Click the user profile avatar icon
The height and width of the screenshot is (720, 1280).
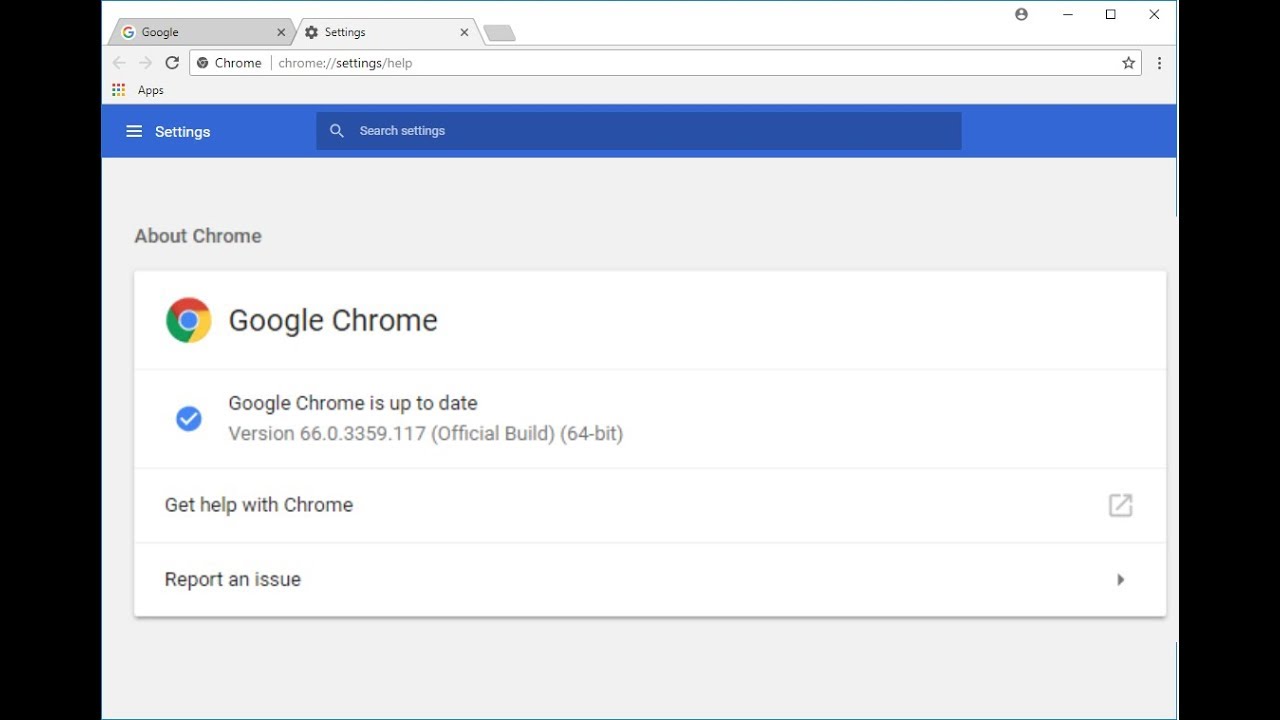[x=1021, y=15]
